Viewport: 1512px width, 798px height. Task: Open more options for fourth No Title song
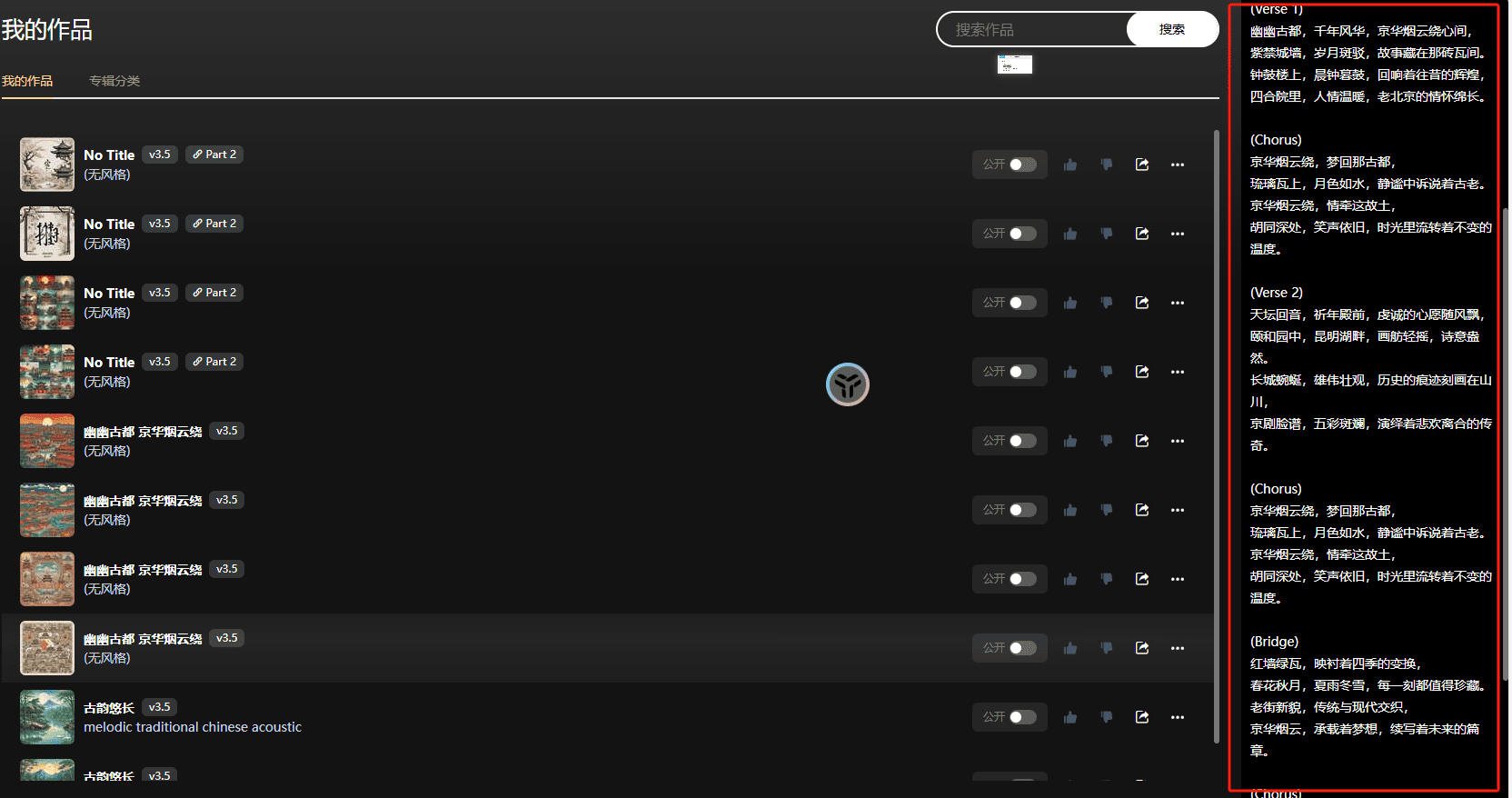[x=1178, y=372]
